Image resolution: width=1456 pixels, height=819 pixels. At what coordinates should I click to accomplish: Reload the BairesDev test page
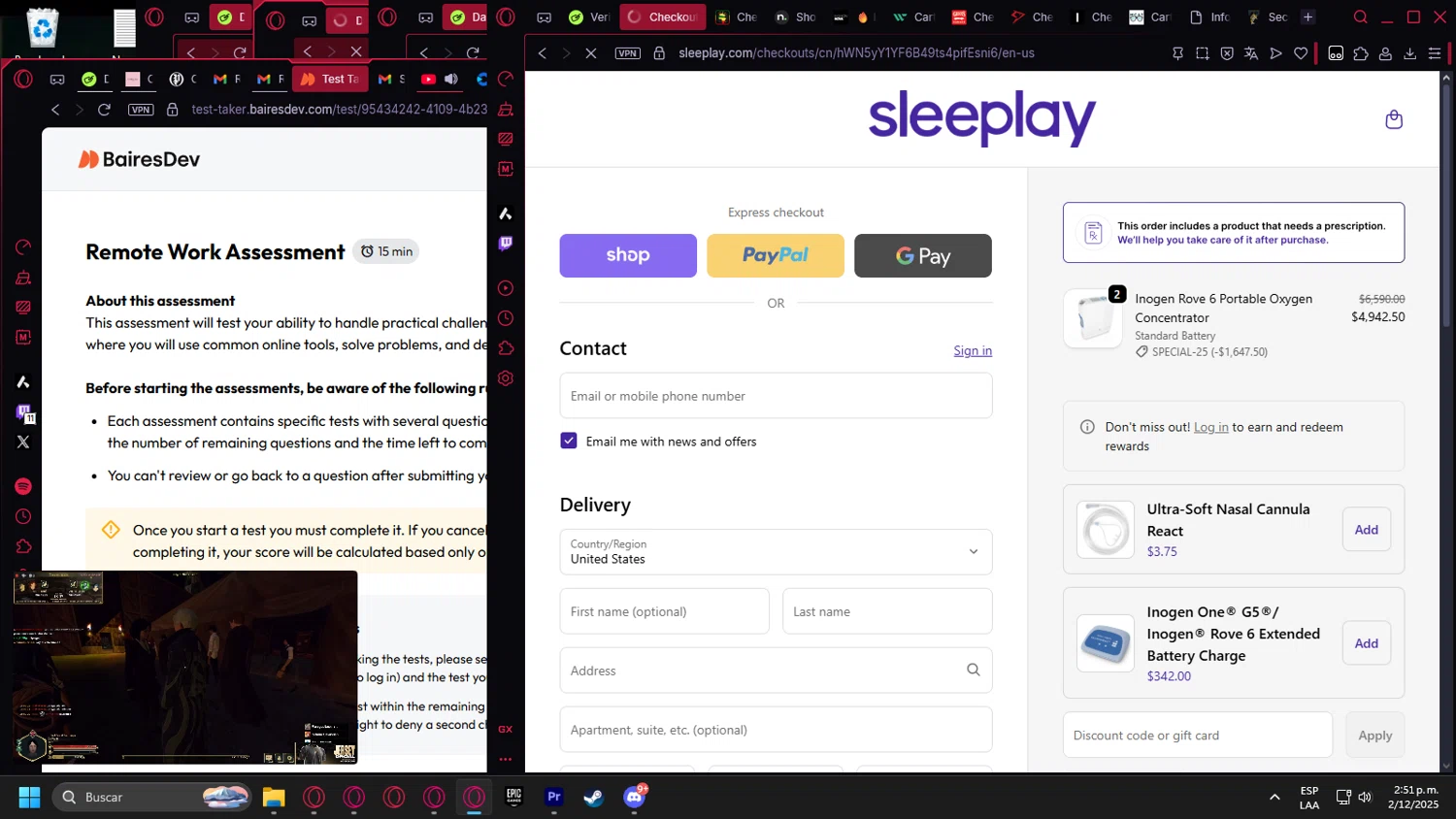[104, 110]
